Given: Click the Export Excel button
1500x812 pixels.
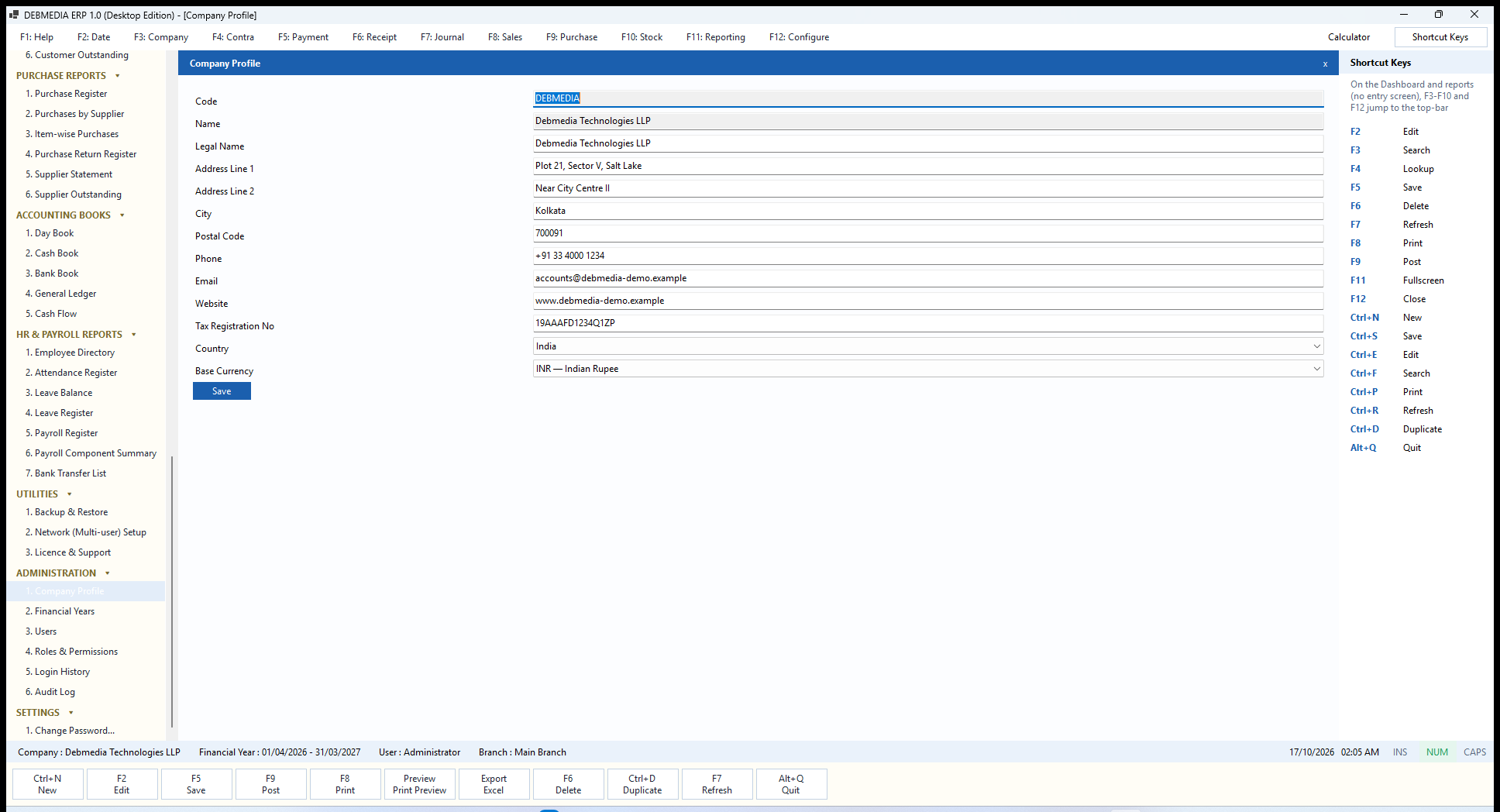Looking at the screenshot, I should (x=494, y=784).
